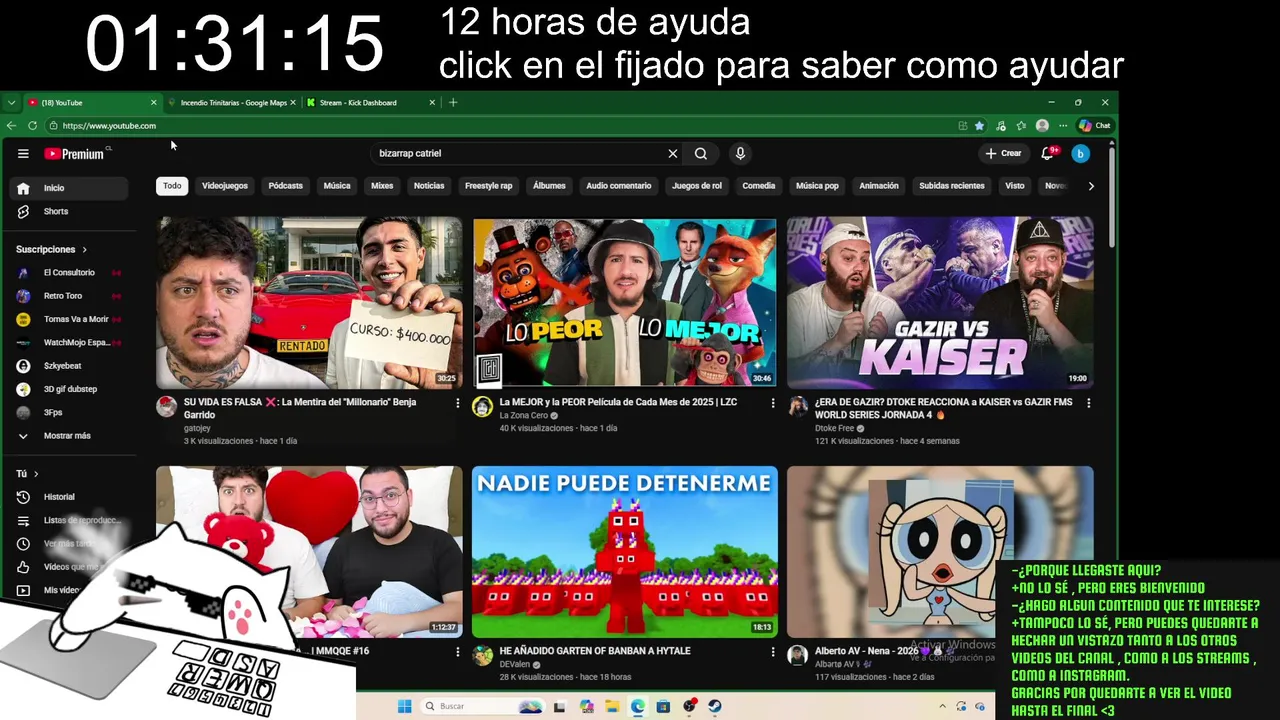Open El Consultorio channel subscription
The image size is (1280, 720).
click(68, 273)
